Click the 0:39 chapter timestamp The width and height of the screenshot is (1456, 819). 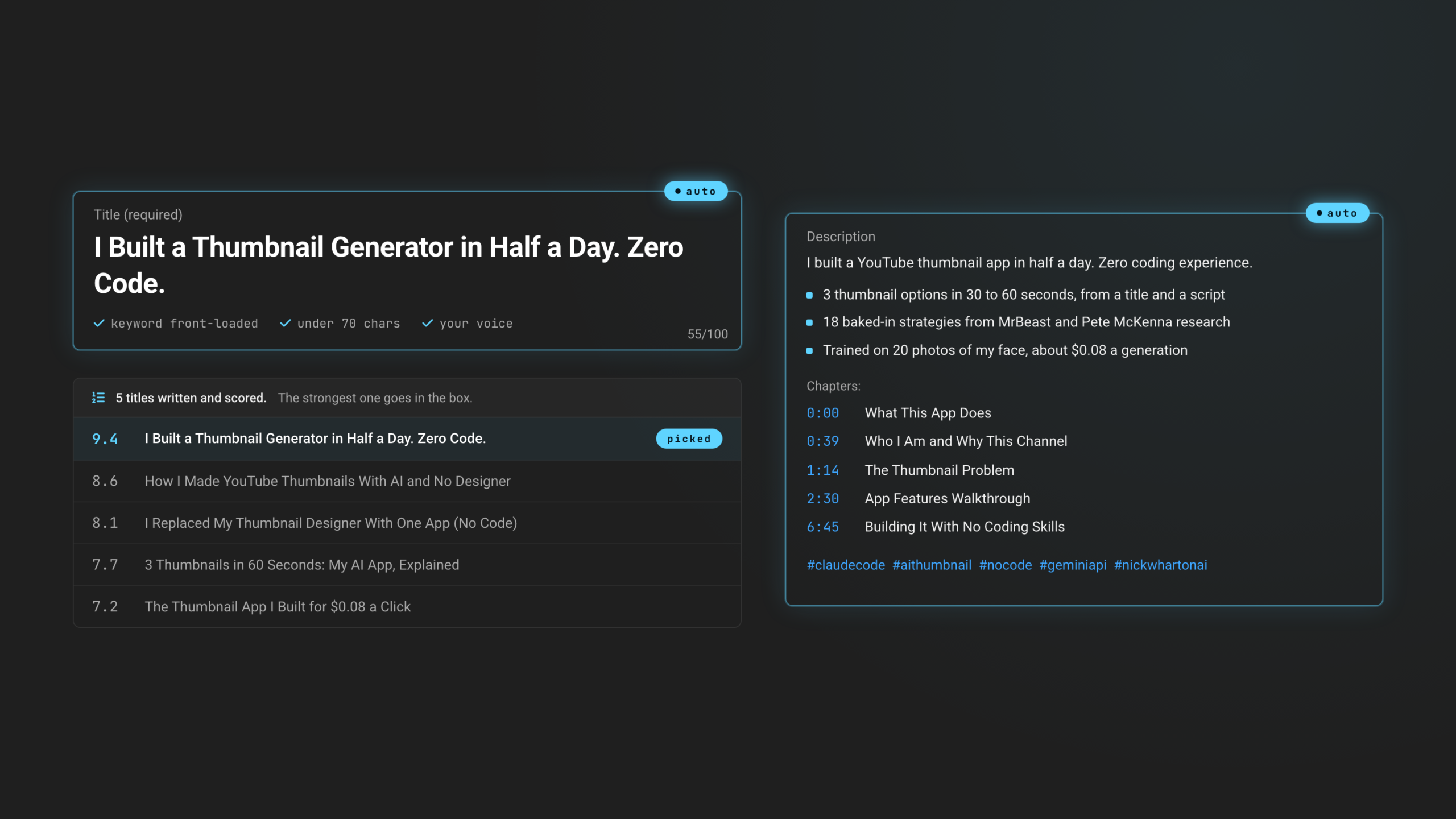(822, 441)
